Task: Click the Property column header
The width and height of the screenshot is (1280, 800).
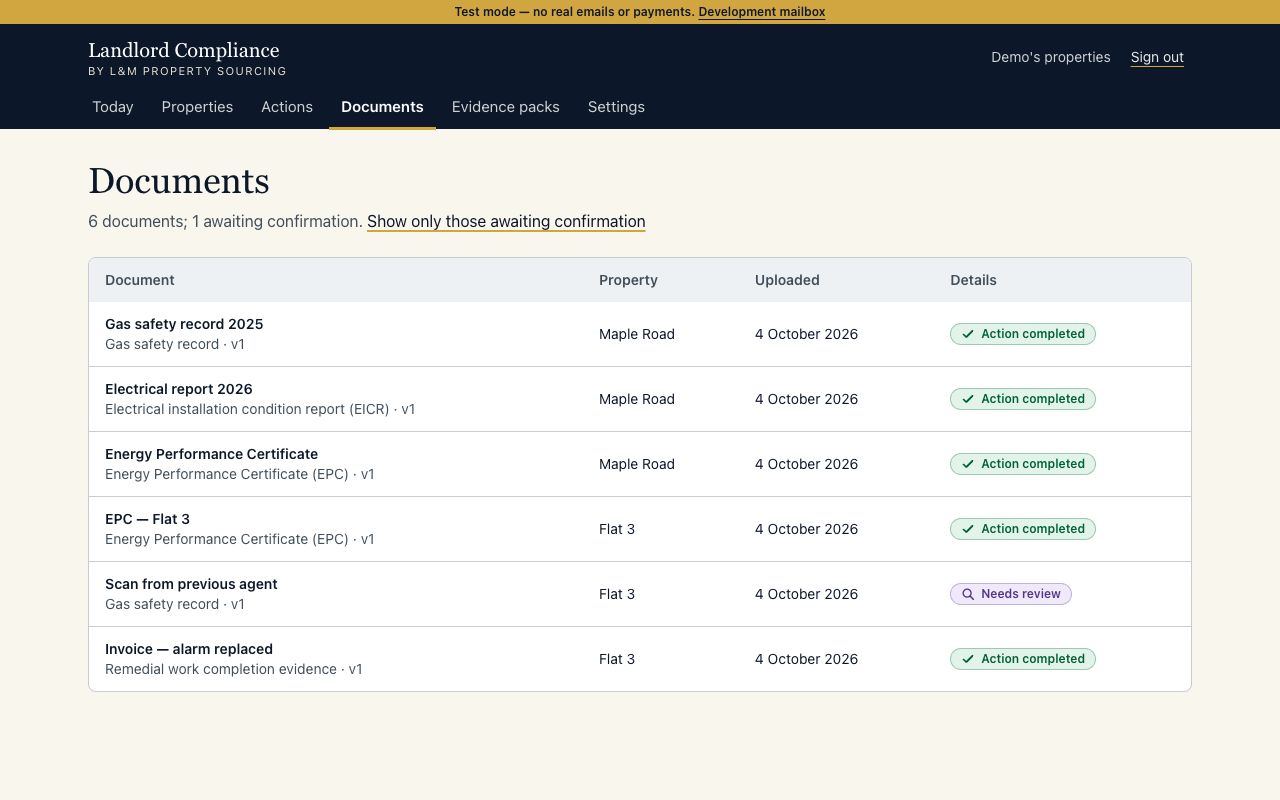Action: click(628, 280)
